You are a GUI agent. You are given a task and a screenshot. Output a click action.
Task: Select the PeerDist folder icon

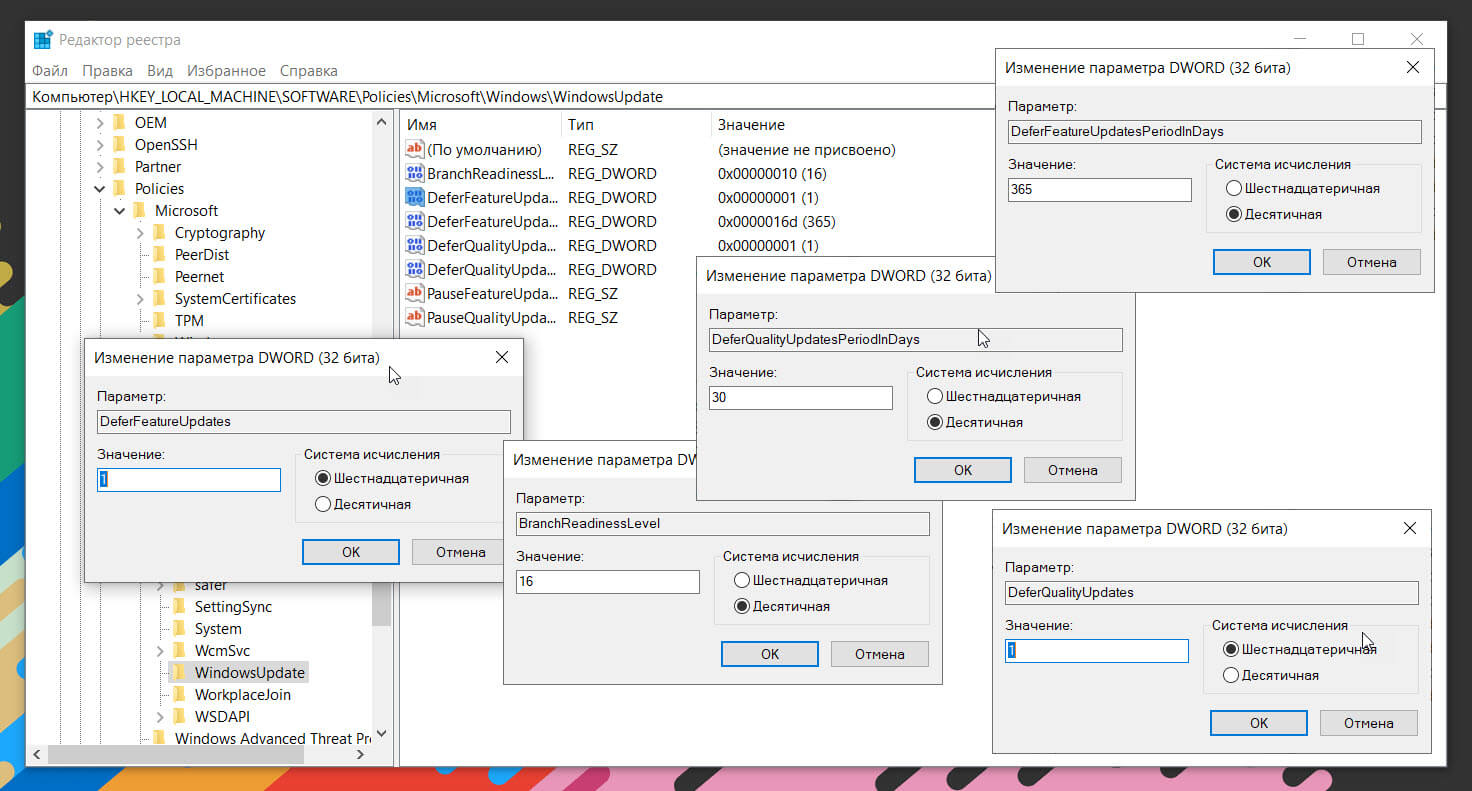(x=159, y=255)
